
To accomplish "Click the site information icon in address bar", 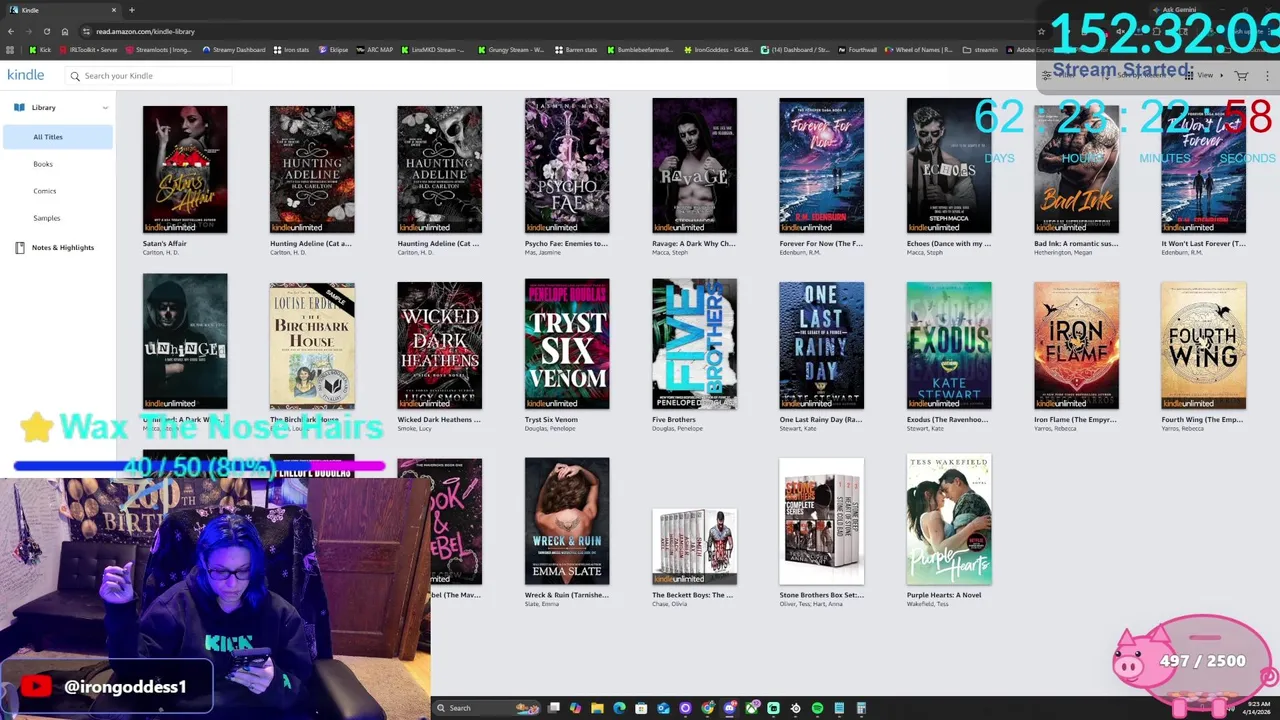I will [x=86, y=31].
